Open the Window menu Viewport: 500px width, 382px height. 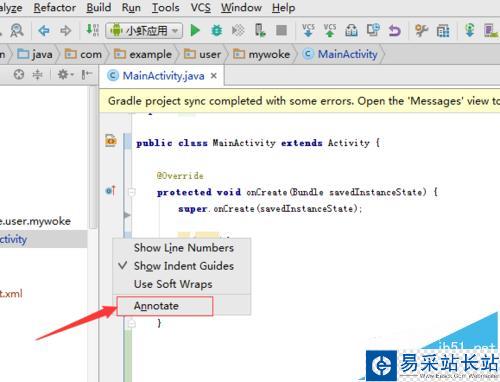click(x=241, y=7)
